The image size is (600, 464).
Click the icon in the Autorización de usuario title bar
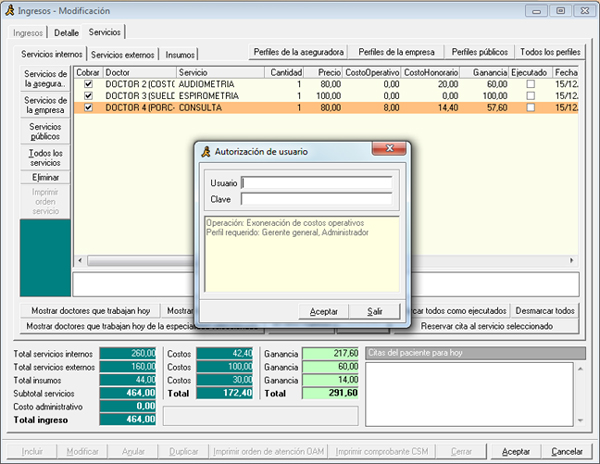pos(204,151)
